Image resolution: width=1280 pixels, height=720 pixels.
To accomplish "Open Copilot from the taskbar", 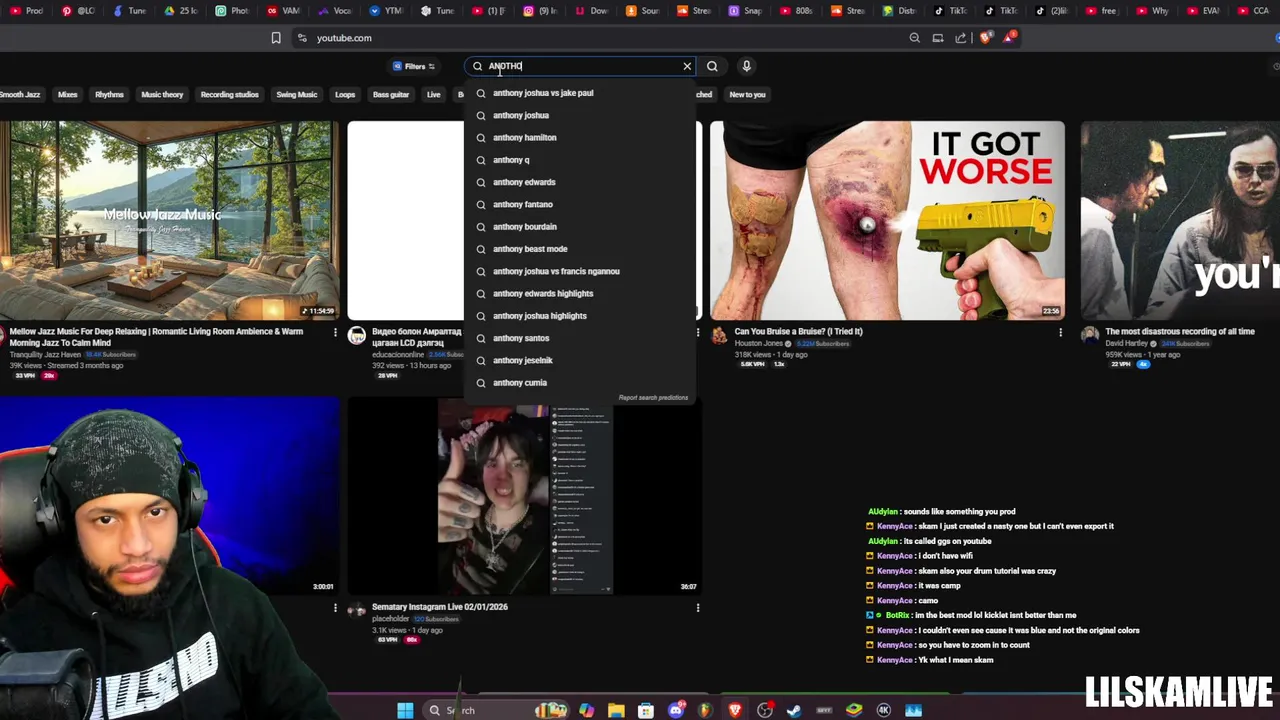I will [586, 710].
